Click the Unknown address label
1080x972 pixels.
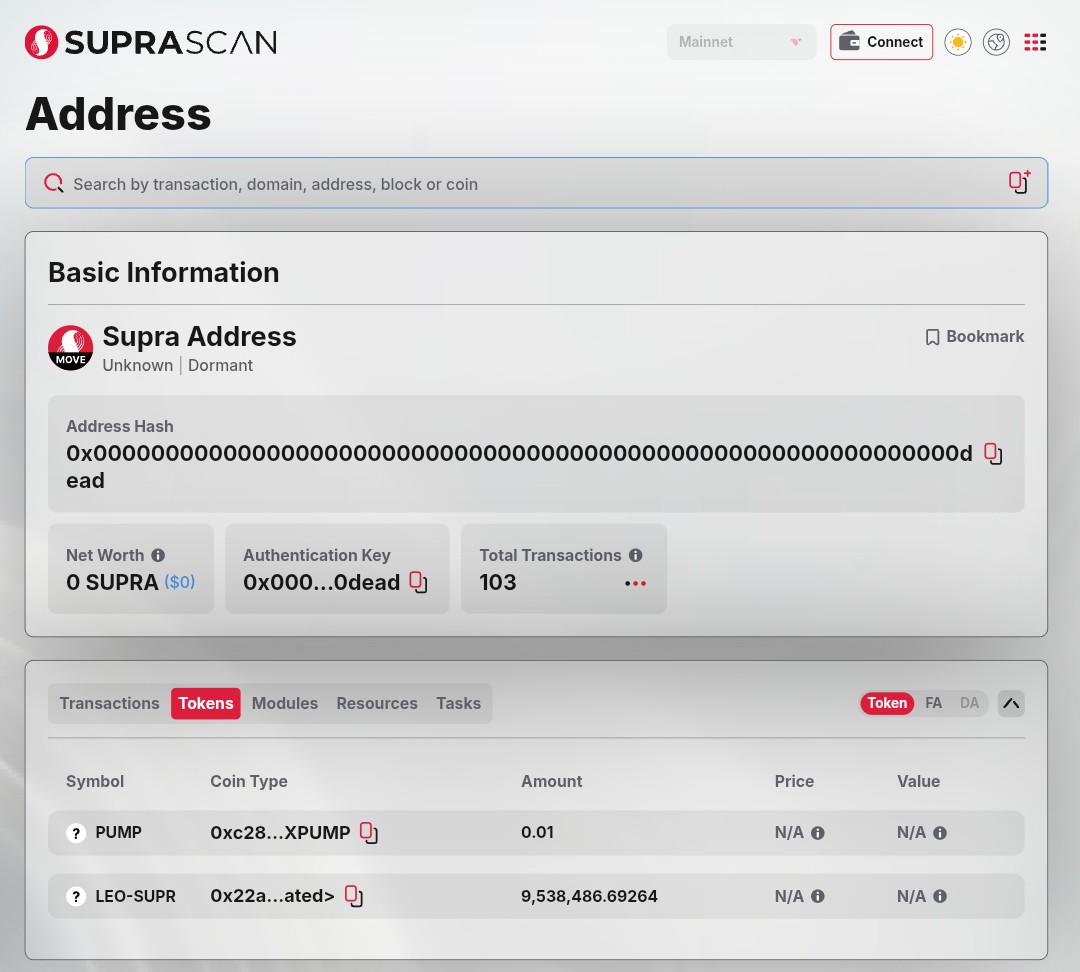click(x=138, y=365)
